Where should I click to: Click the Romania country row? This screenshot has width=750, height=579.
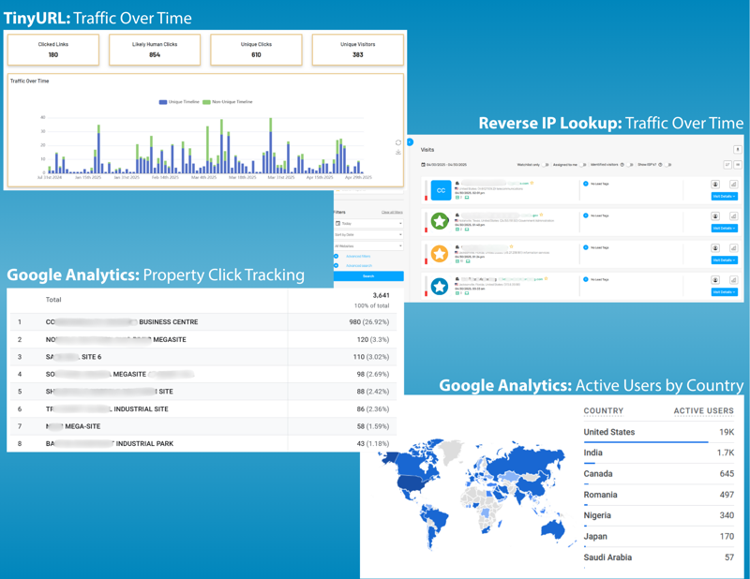tap(659, 495)
